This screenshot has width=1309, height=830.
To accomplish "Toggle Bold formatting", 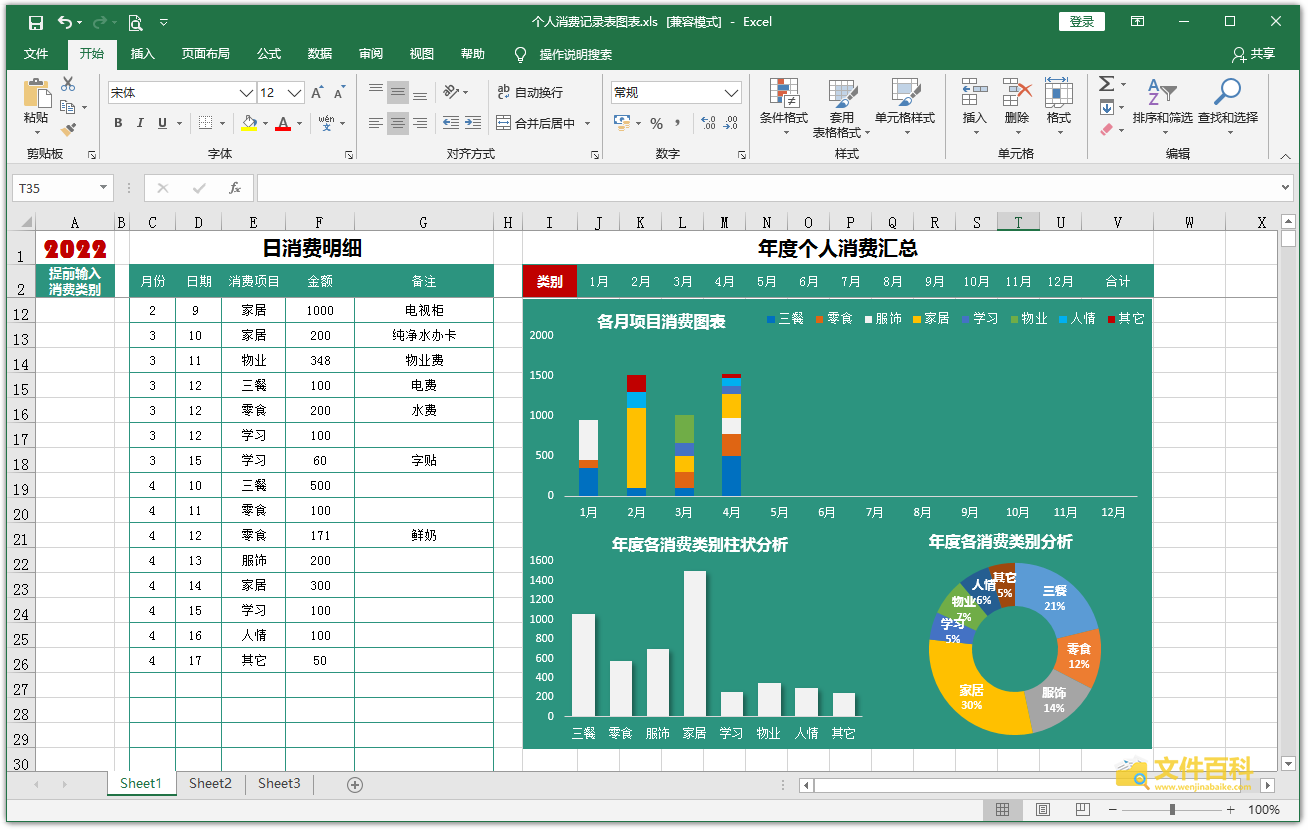I will point(118,123).
